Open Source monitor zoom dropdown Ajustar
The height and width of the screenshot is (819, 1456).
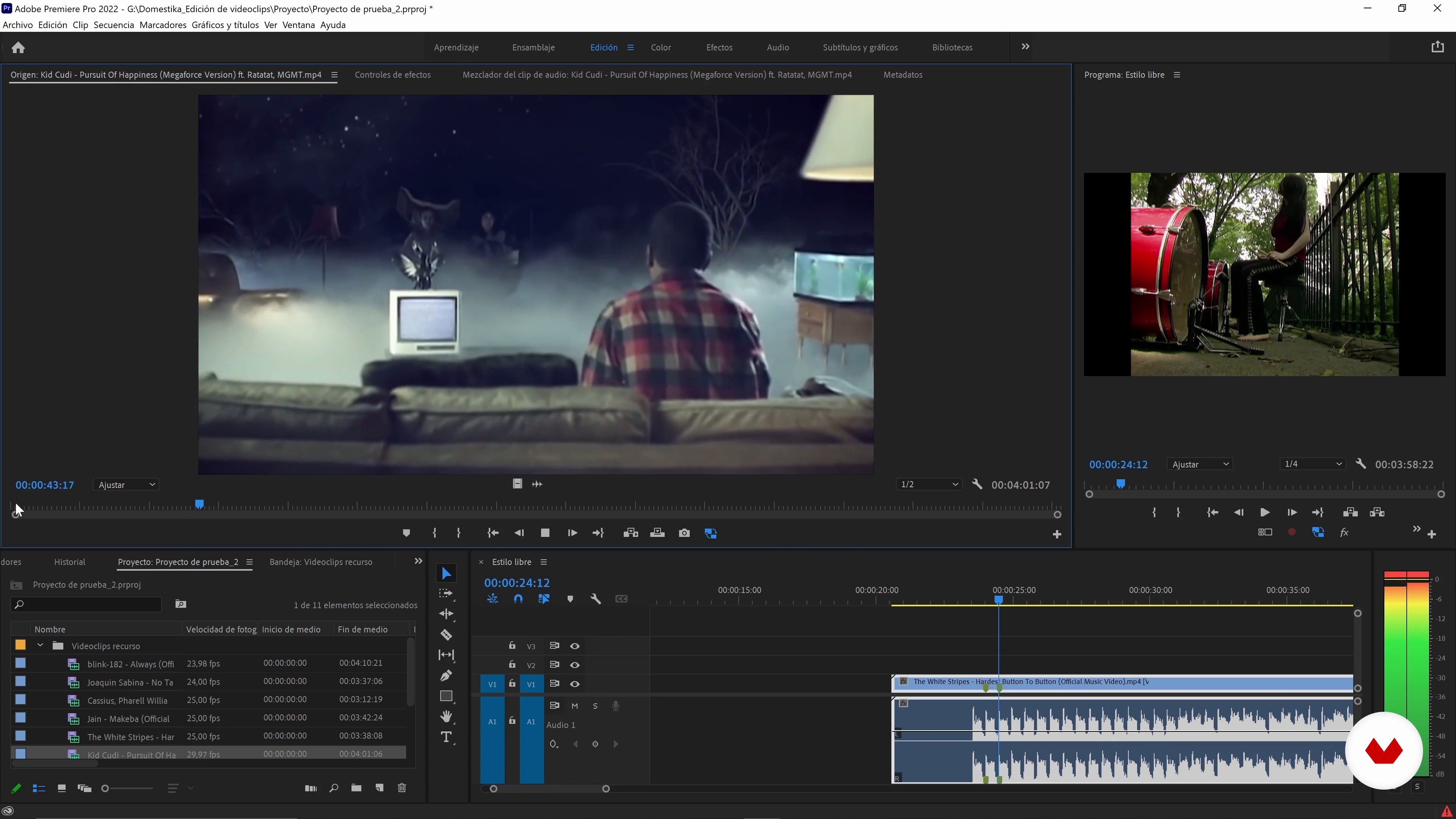coord(126,485)
